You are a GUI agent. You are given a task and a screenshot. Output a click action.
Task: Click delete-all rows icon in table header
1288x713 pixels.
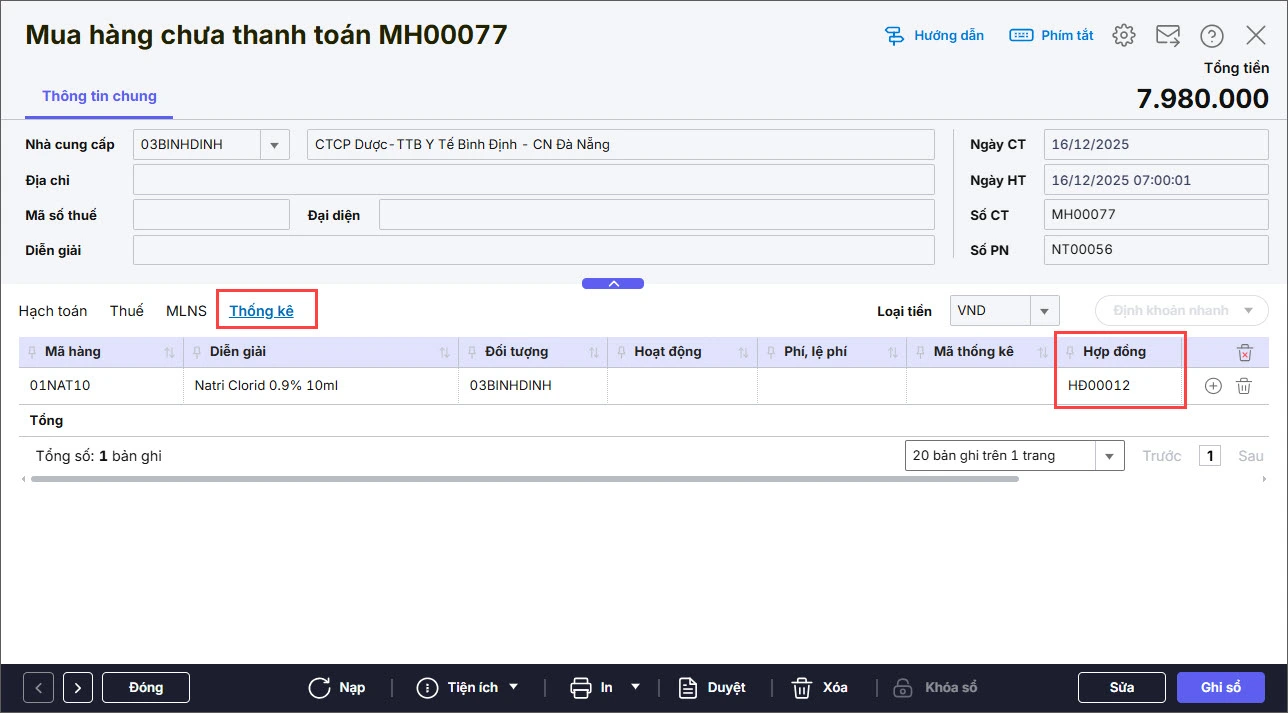click(x=1244, y=352)
